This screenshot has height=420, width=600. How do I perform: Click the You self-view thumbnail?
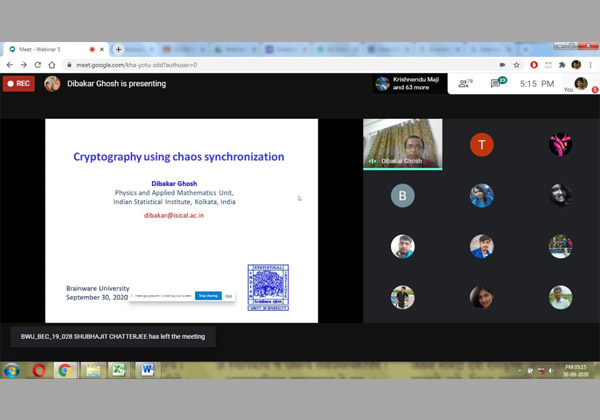pos(581,83)
